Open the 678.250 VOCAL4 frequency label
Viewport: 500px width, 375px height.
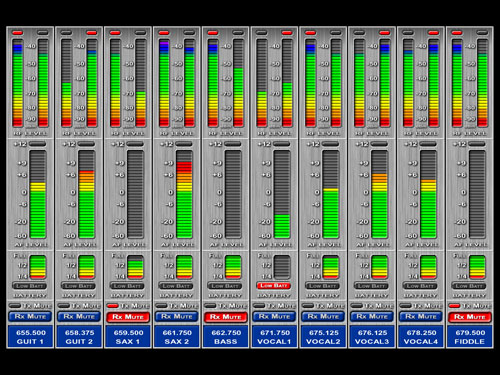tap(421, 337)
